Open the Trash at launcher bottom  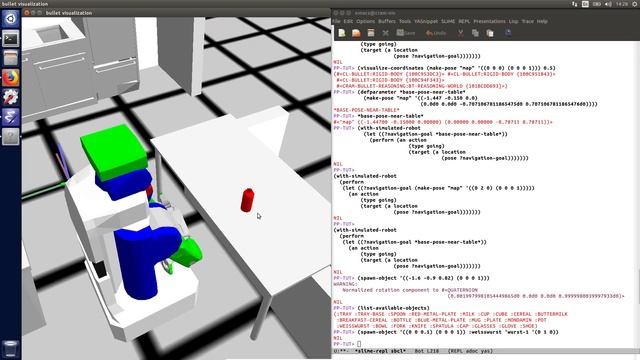(11, 349)
